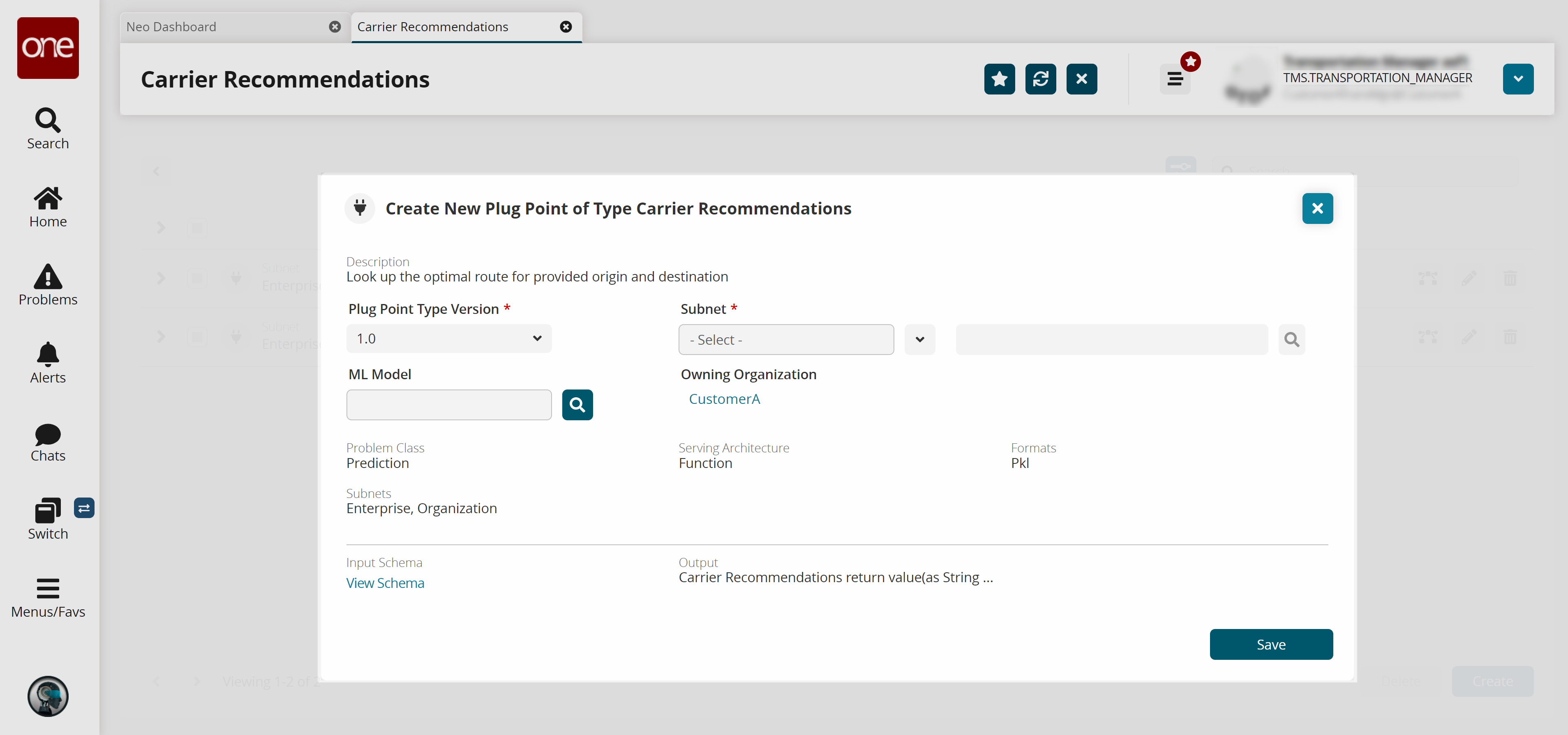Click the CustomerA organization link
The width and height of the screenshot is (1568, 735).
tap(724, 399)
